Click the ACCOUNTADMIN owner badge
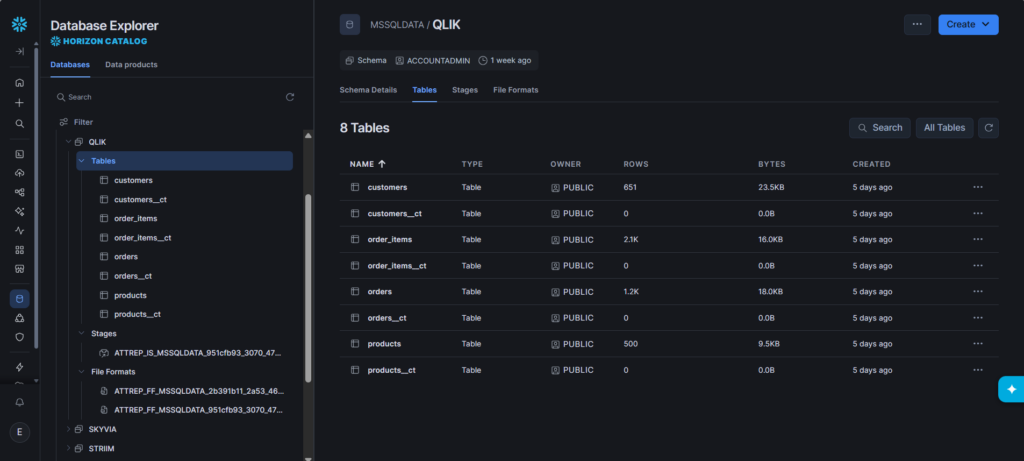The height and width of the screenshot is (461, 1024). [433, 60]
